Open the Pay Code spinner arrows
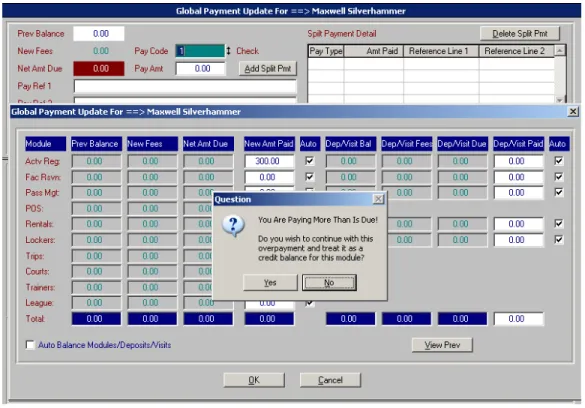 click(x=229, y=51)
